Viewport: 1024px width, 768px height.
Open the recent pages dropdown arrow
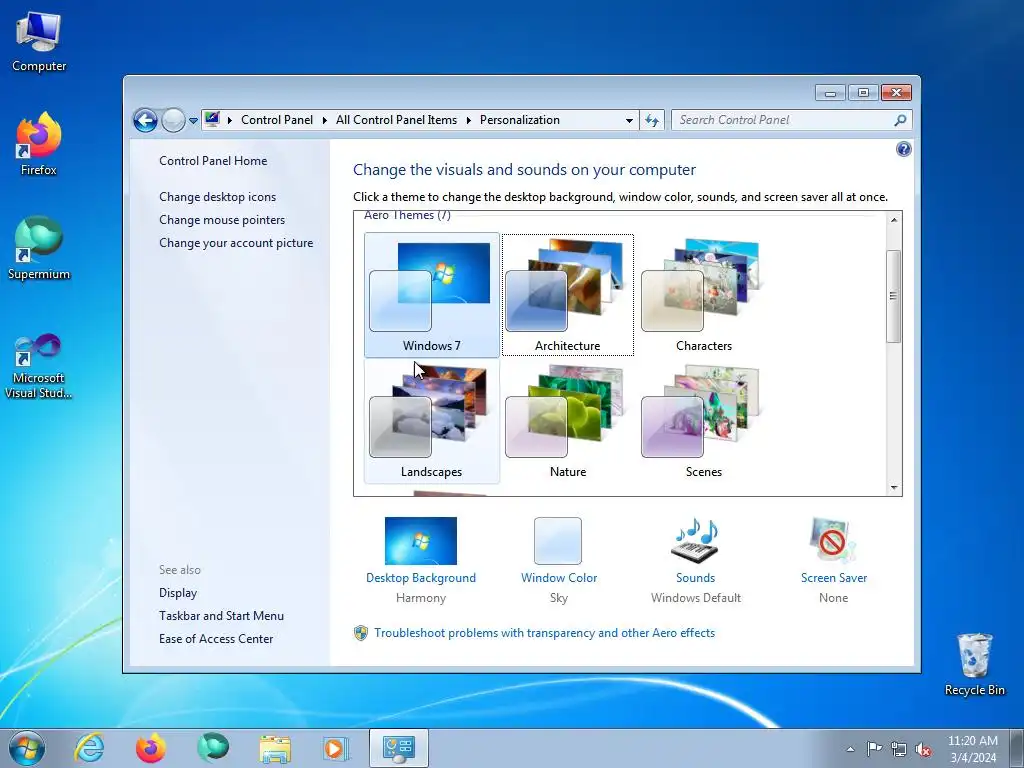click(193, 121)
